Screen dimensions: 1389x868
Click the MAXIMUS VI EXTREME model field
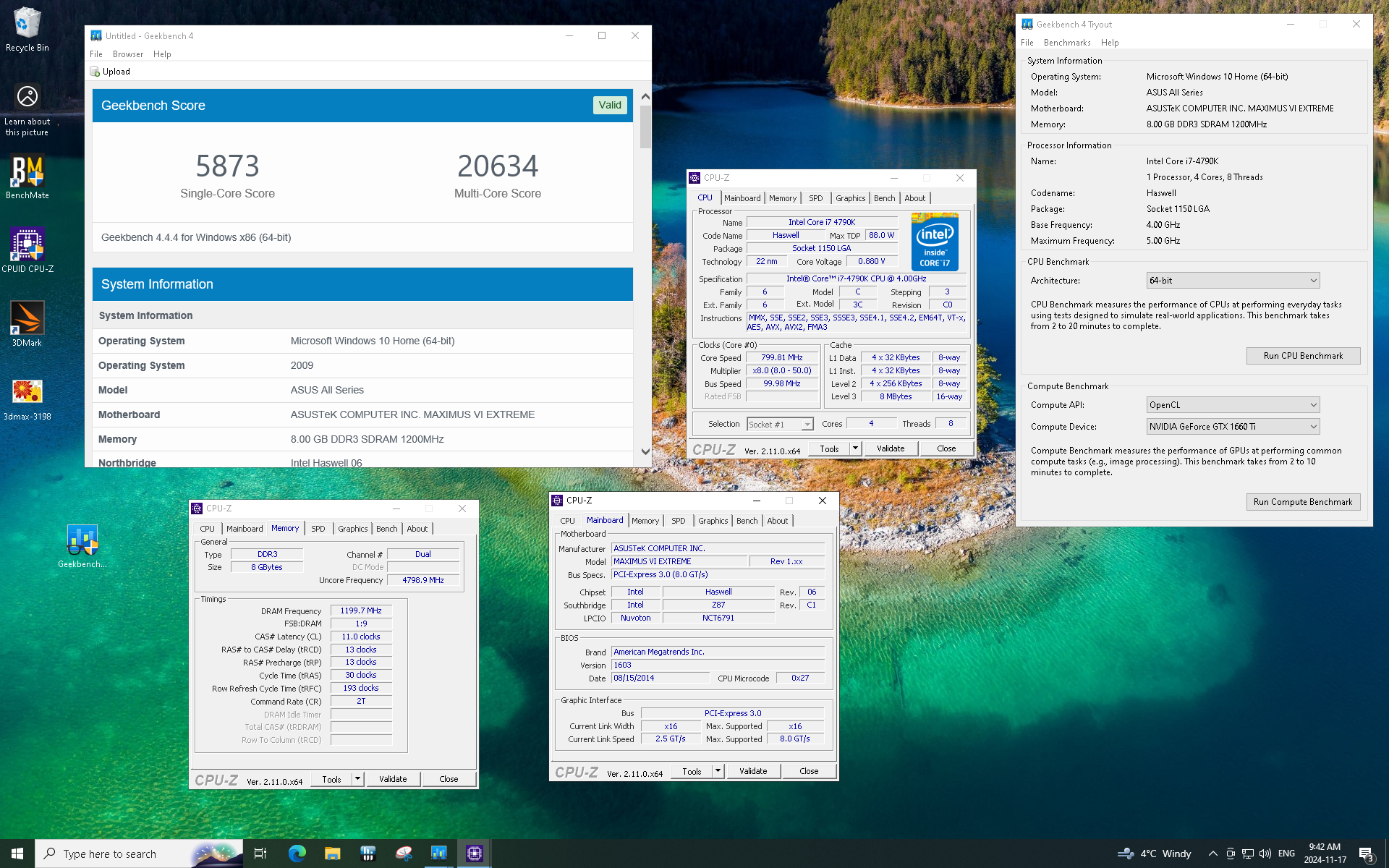click(679, 562)
